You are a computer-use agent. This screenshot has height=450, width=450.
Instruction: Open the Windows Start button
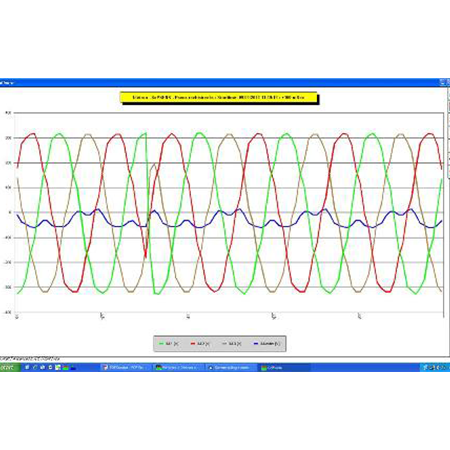(9, 367)
